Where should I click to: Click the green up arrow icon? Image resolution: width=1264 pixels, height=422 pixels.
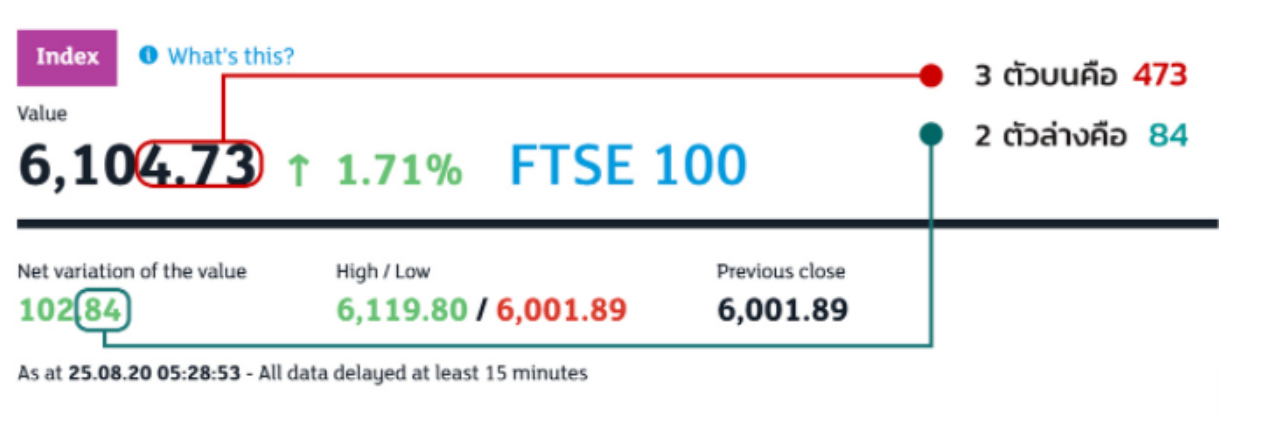point(298,170)
